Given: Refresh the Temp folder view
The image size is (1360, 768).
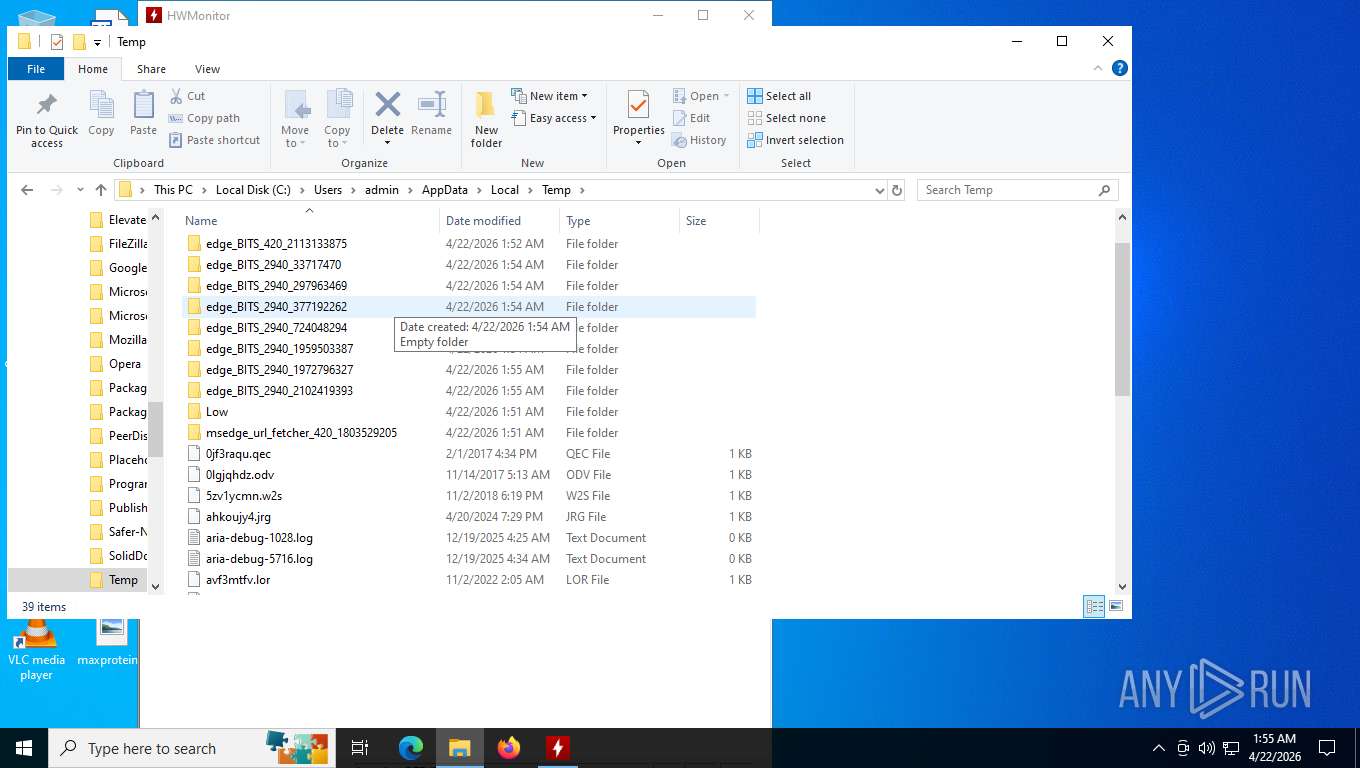Looking at the screenshot, I should click(x=897, y=190).
